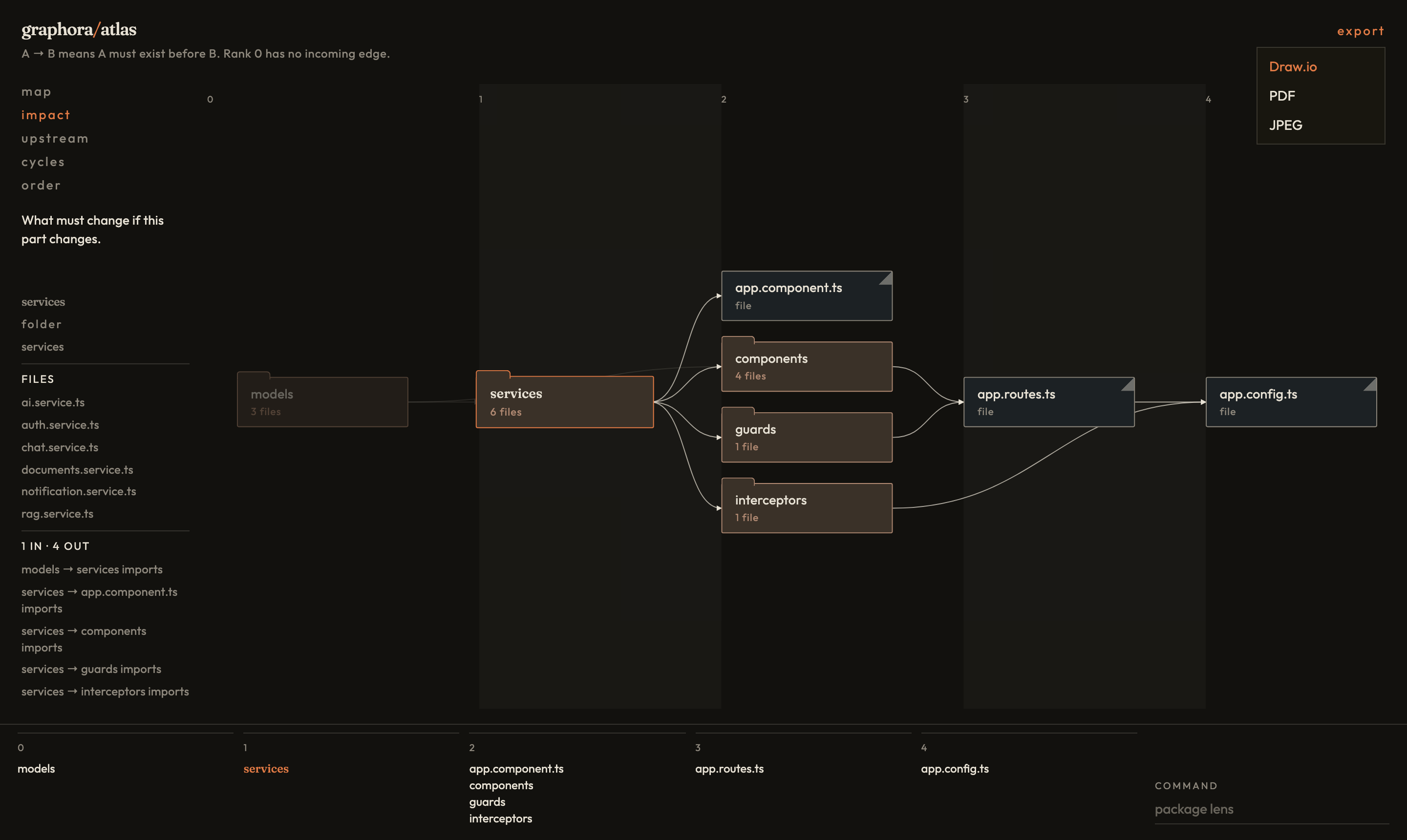
Task: Click guards in the rank 2 column
Action: (x=487, y=802)
